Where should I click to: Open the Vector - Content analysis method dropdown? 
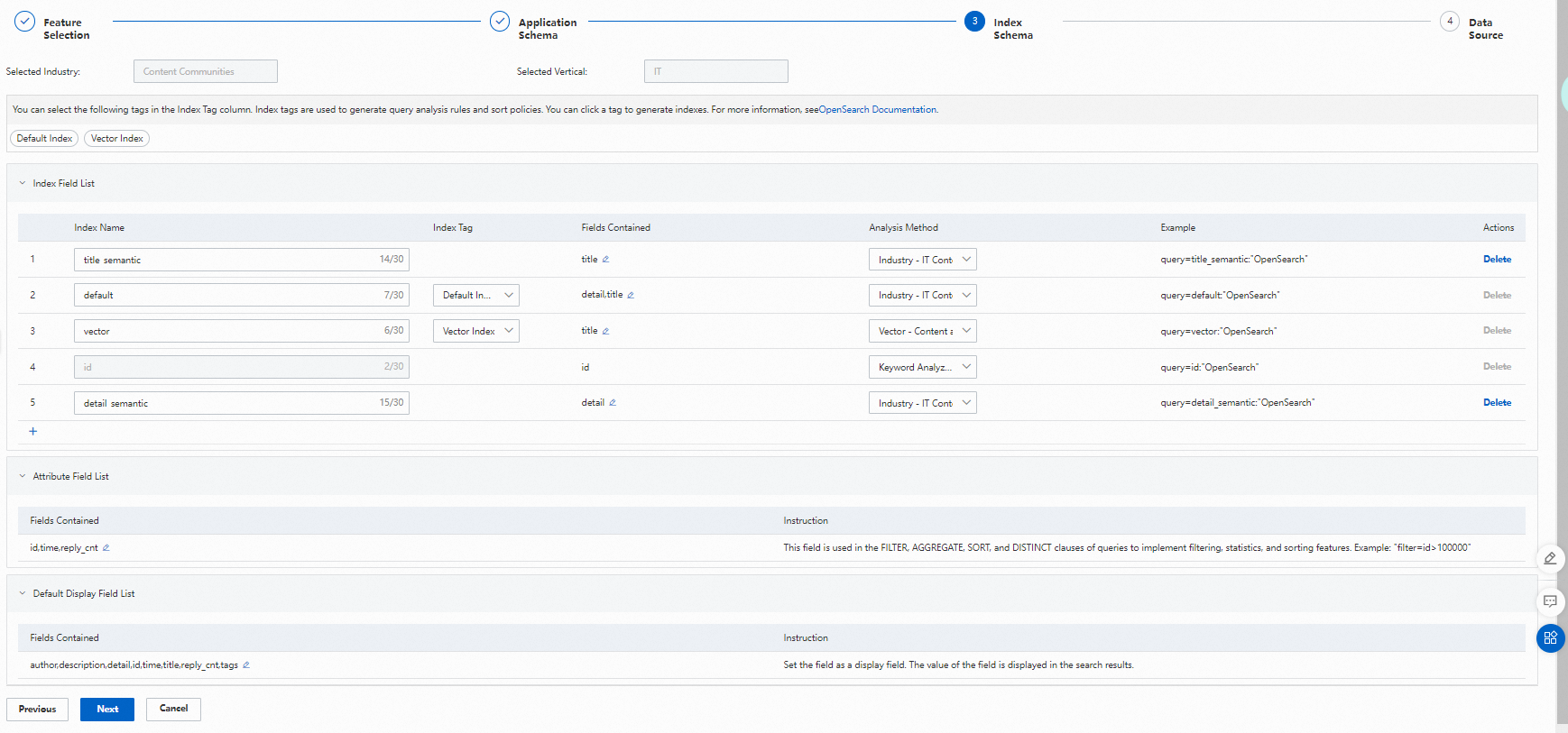[x=923, y=331]
